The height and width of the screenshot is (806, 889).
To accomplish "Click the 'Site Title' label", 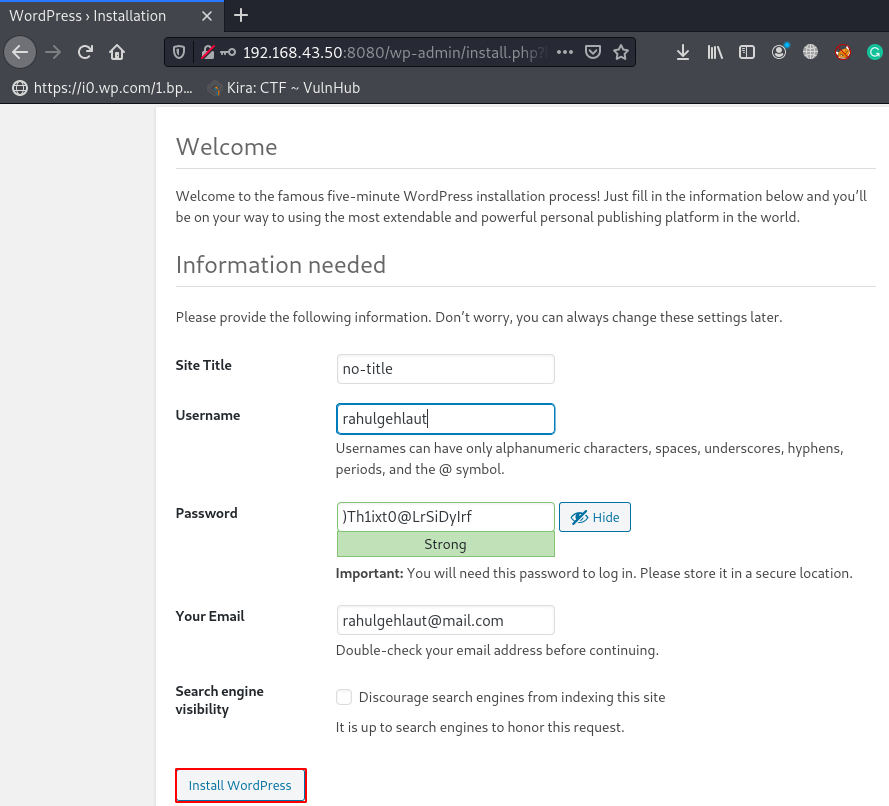I will click(x=204, y=365).
